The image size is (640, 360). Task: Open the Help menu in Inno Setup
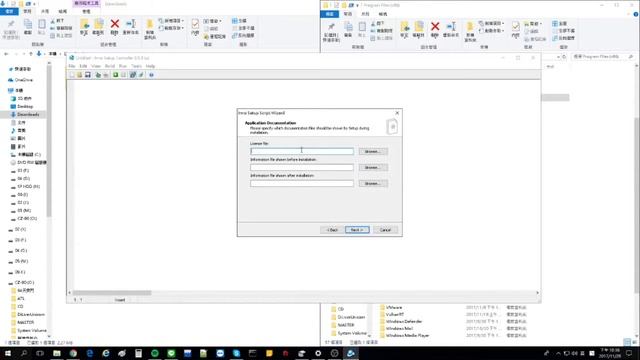pos(150,66)
